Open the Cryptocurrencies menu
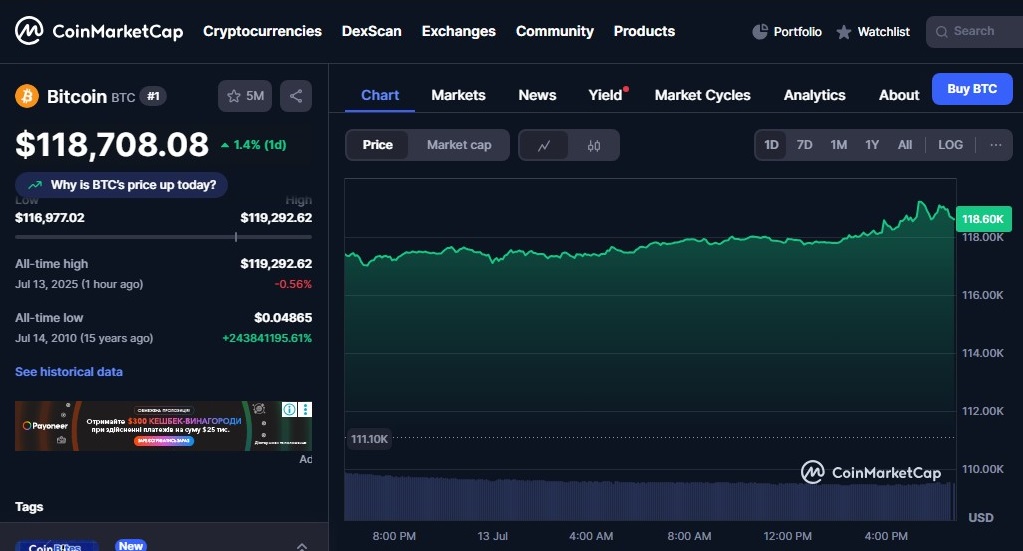 pyautogui.click(x=262, y=31)
